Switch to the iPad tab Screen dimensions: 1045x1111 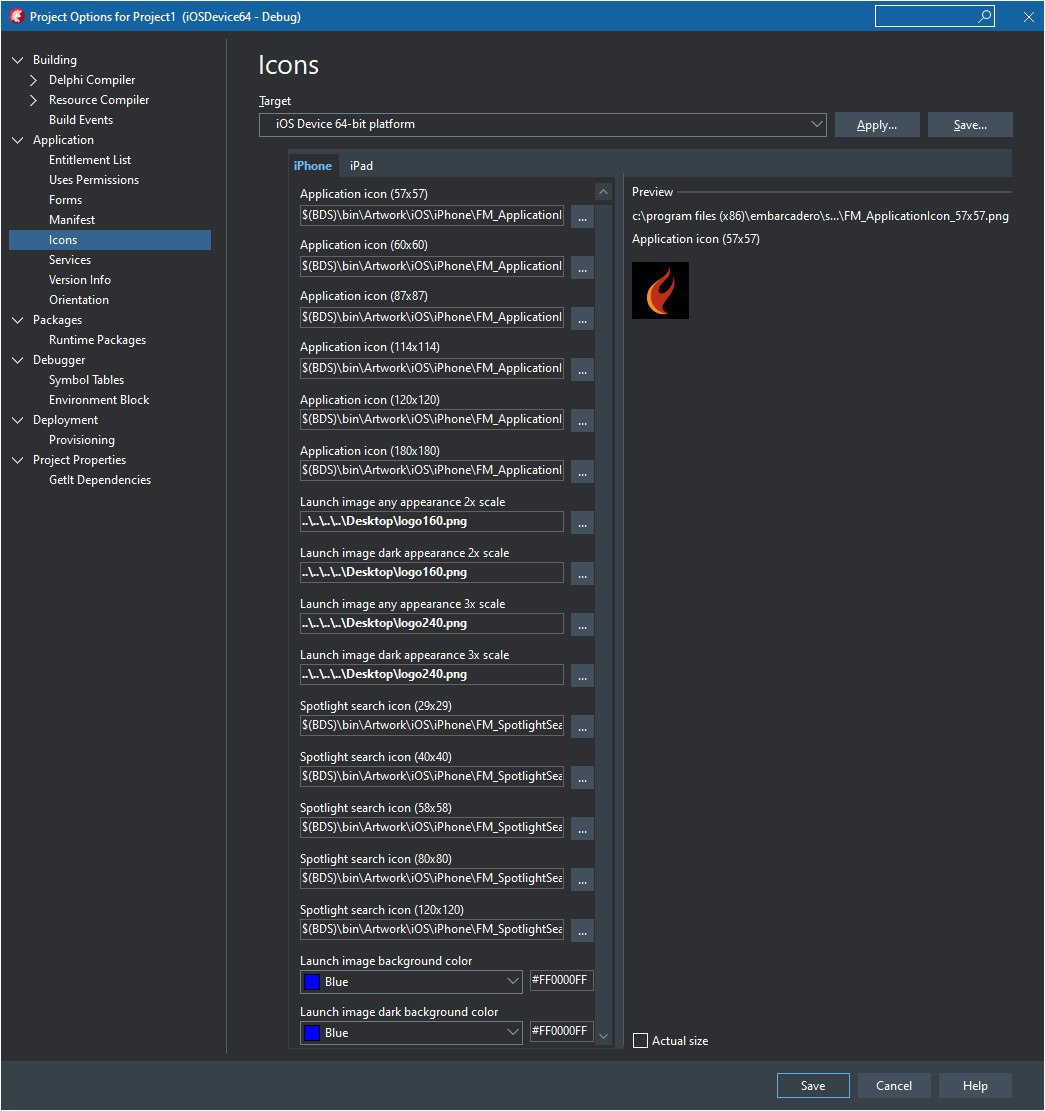361,166
